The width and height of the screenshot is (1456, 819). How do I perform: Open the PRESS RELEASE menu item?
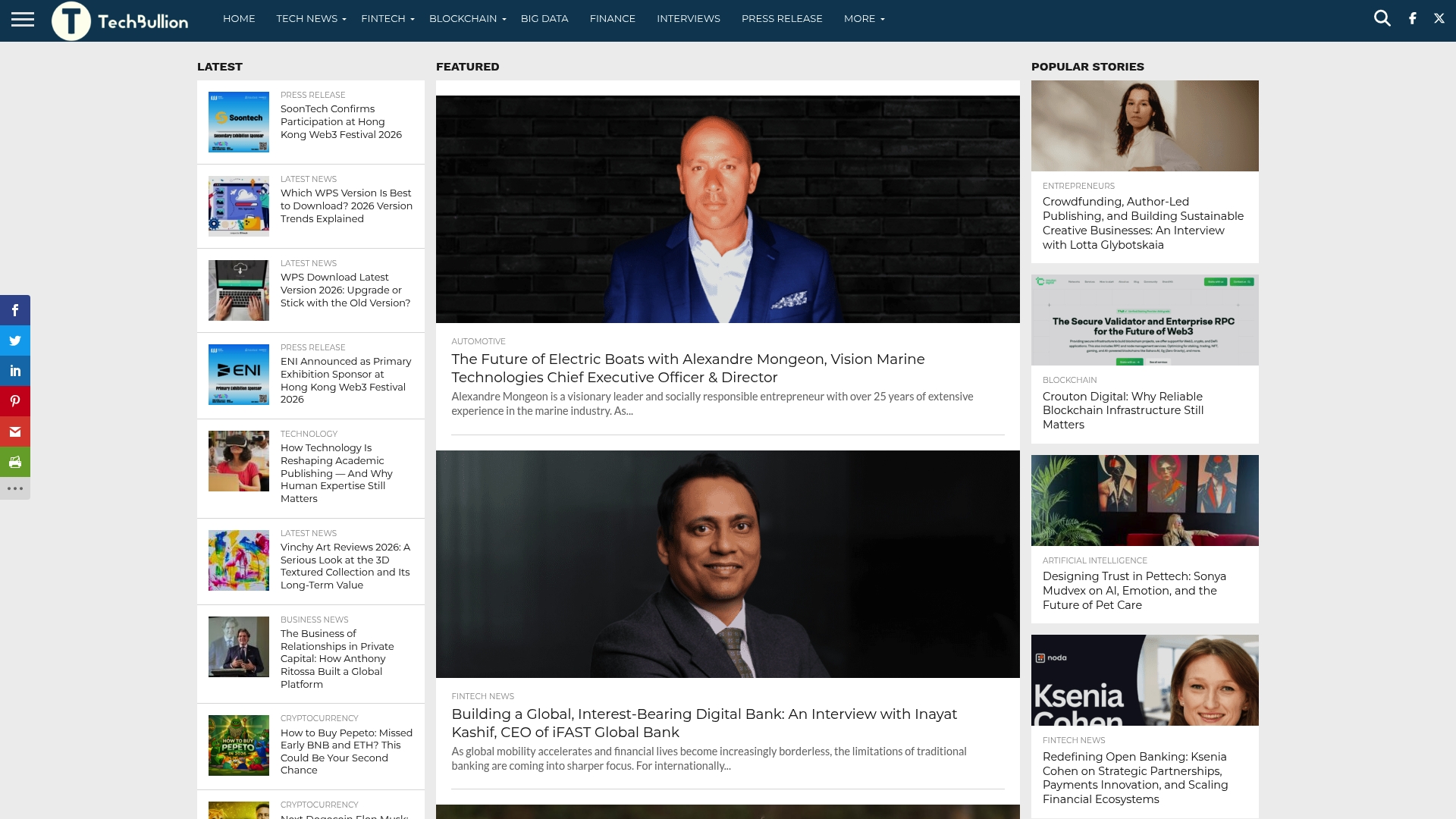click(781, 18)
